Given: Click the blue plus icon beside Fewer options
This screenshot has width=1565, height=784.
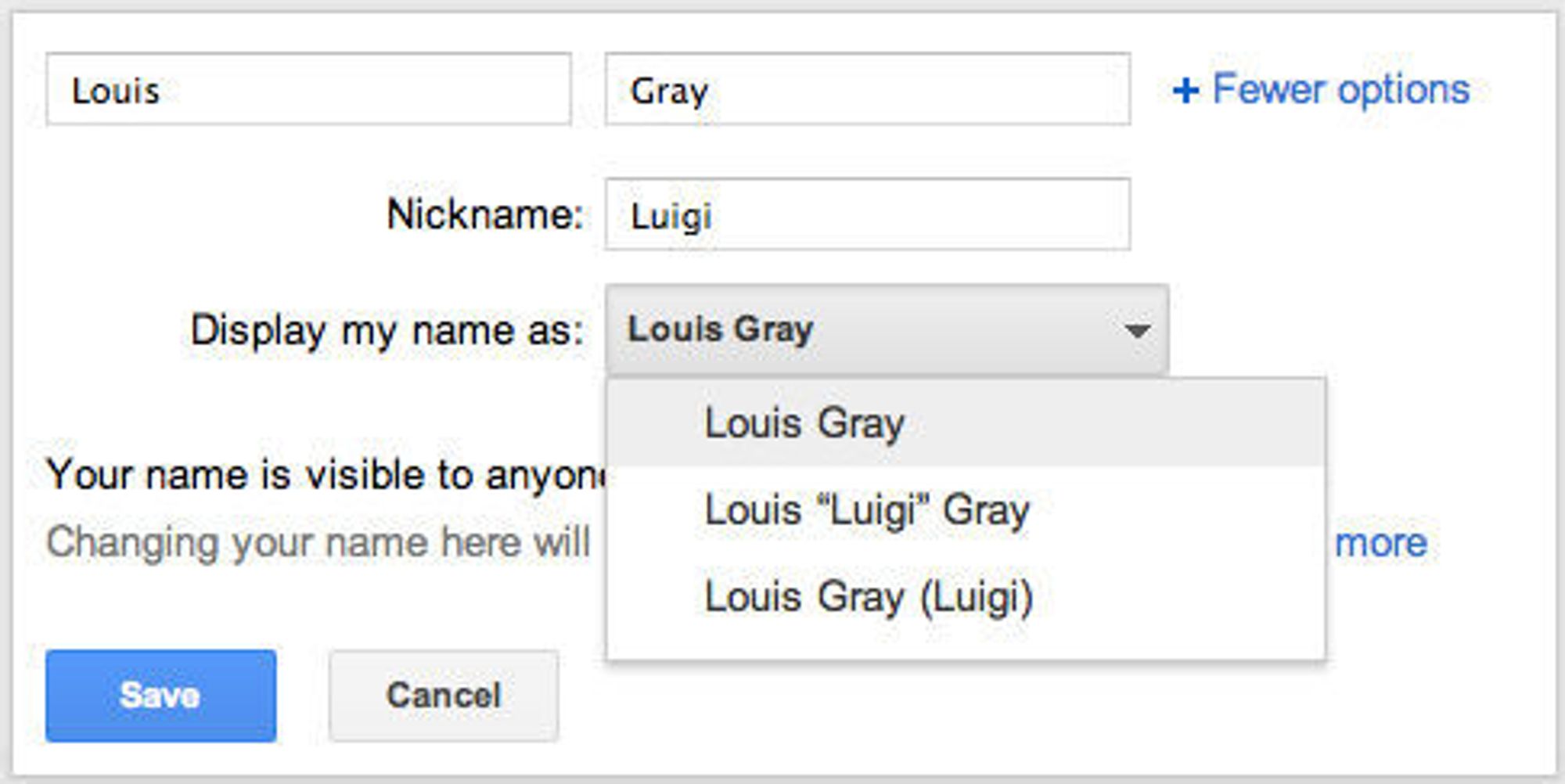Looking at the screenshot, I should coord(1185,90).
